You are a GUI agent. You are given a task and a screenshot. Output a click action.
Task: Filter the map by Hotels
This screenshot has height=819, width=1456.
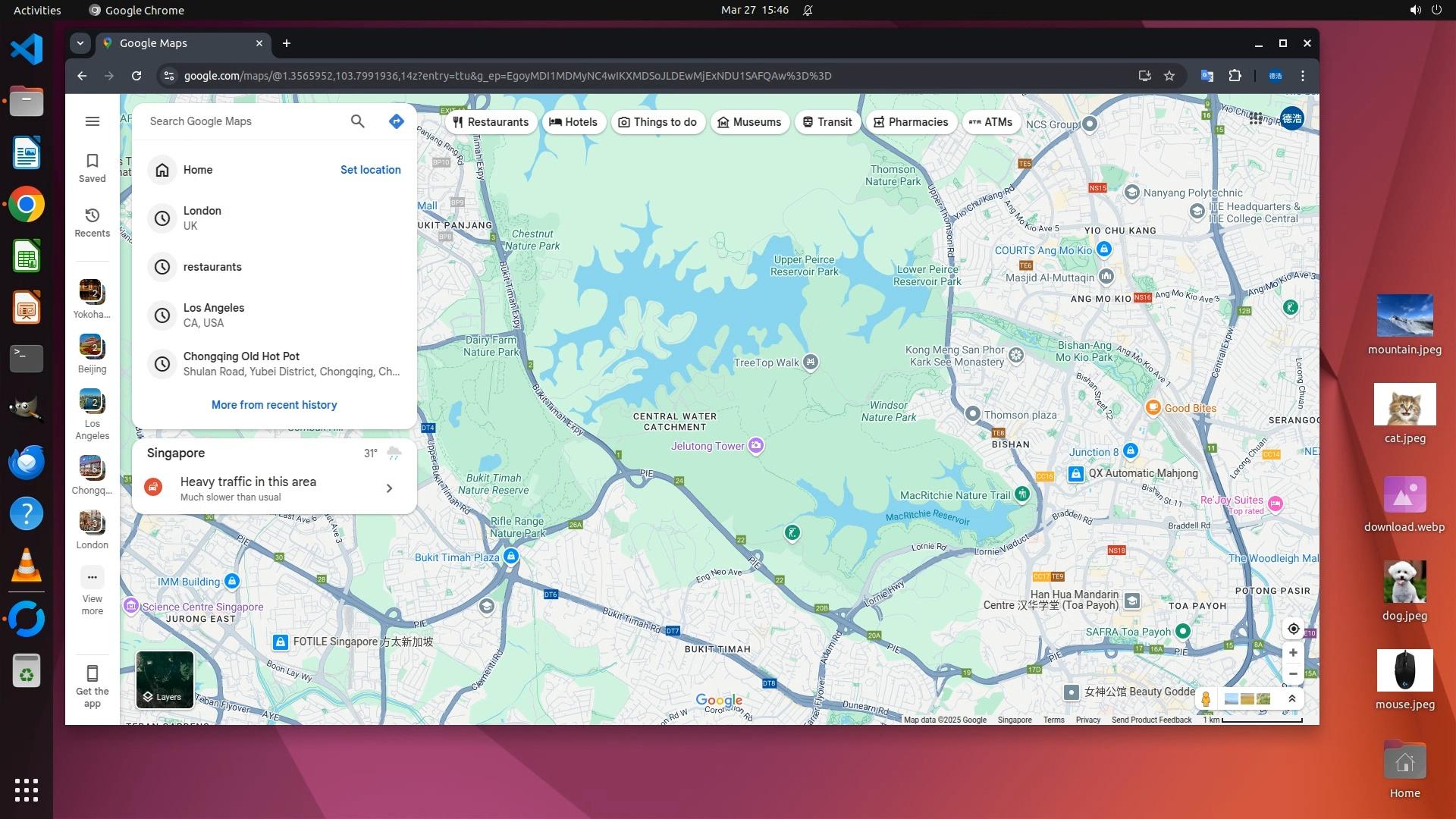[x=573, y=122]
